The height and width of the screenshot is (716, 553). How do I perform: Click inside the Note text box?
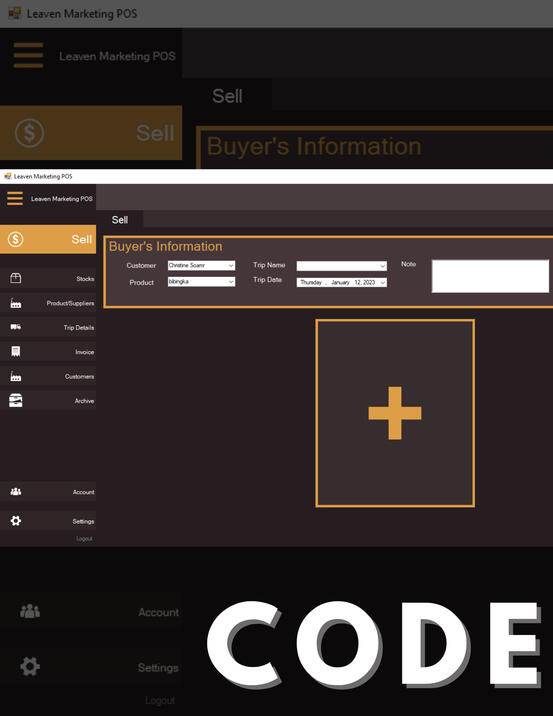click(x=490, y=276)
